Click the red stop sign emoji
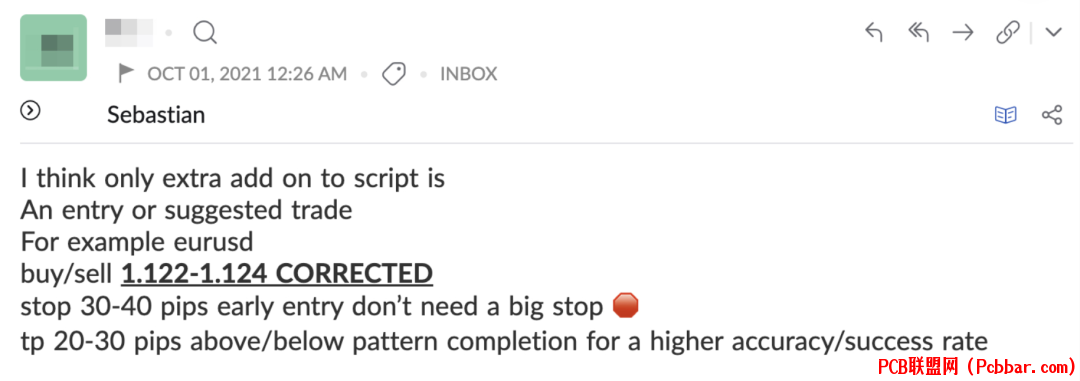This screenshot has height=381, width=1080. pos(625,305)
